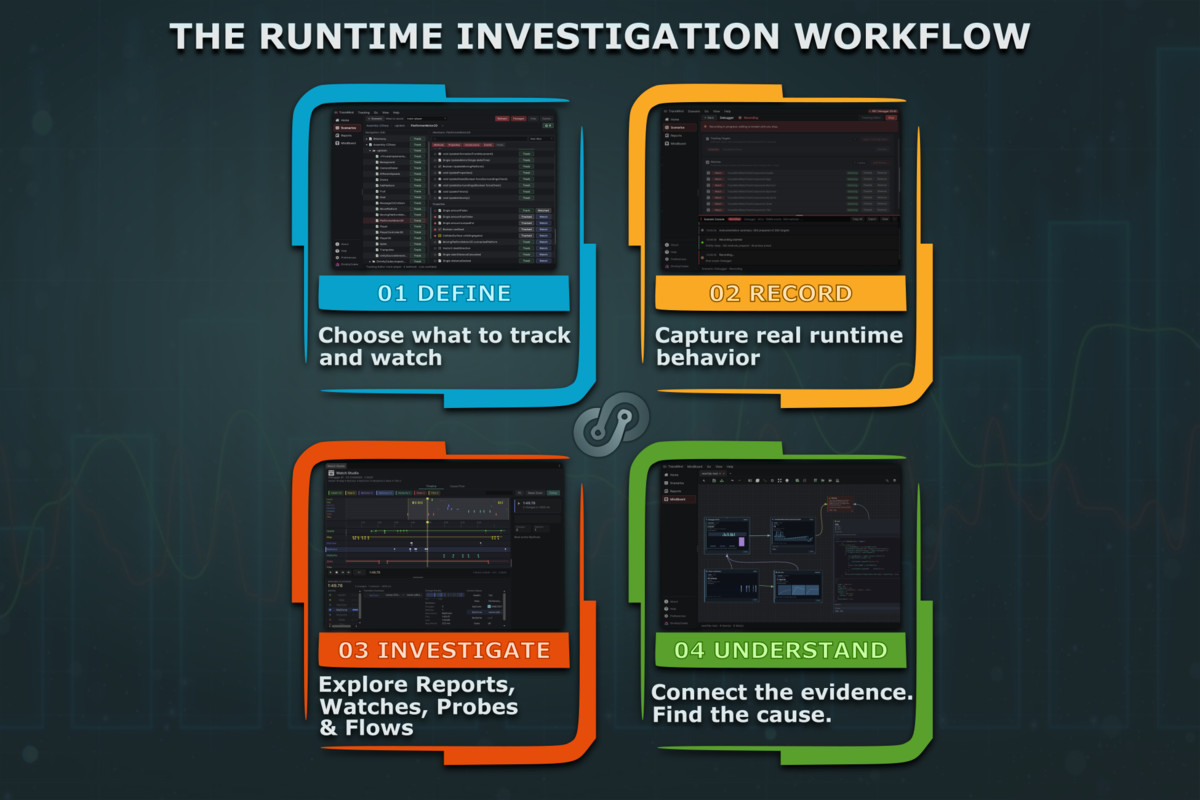
Task: Open the Tracking menu in the Define screenshot
Action: (x=364, y=113)
